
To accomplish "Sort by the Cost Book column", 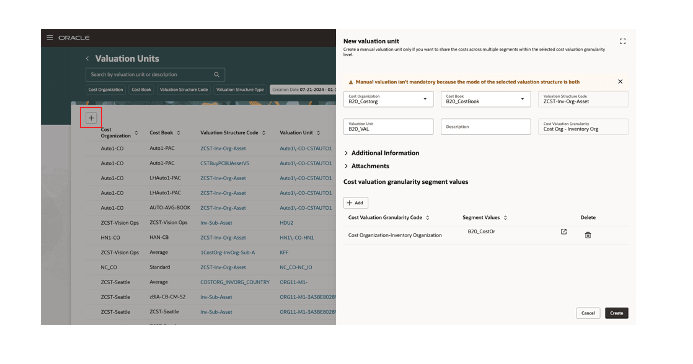I will click(x=179, y=133).
